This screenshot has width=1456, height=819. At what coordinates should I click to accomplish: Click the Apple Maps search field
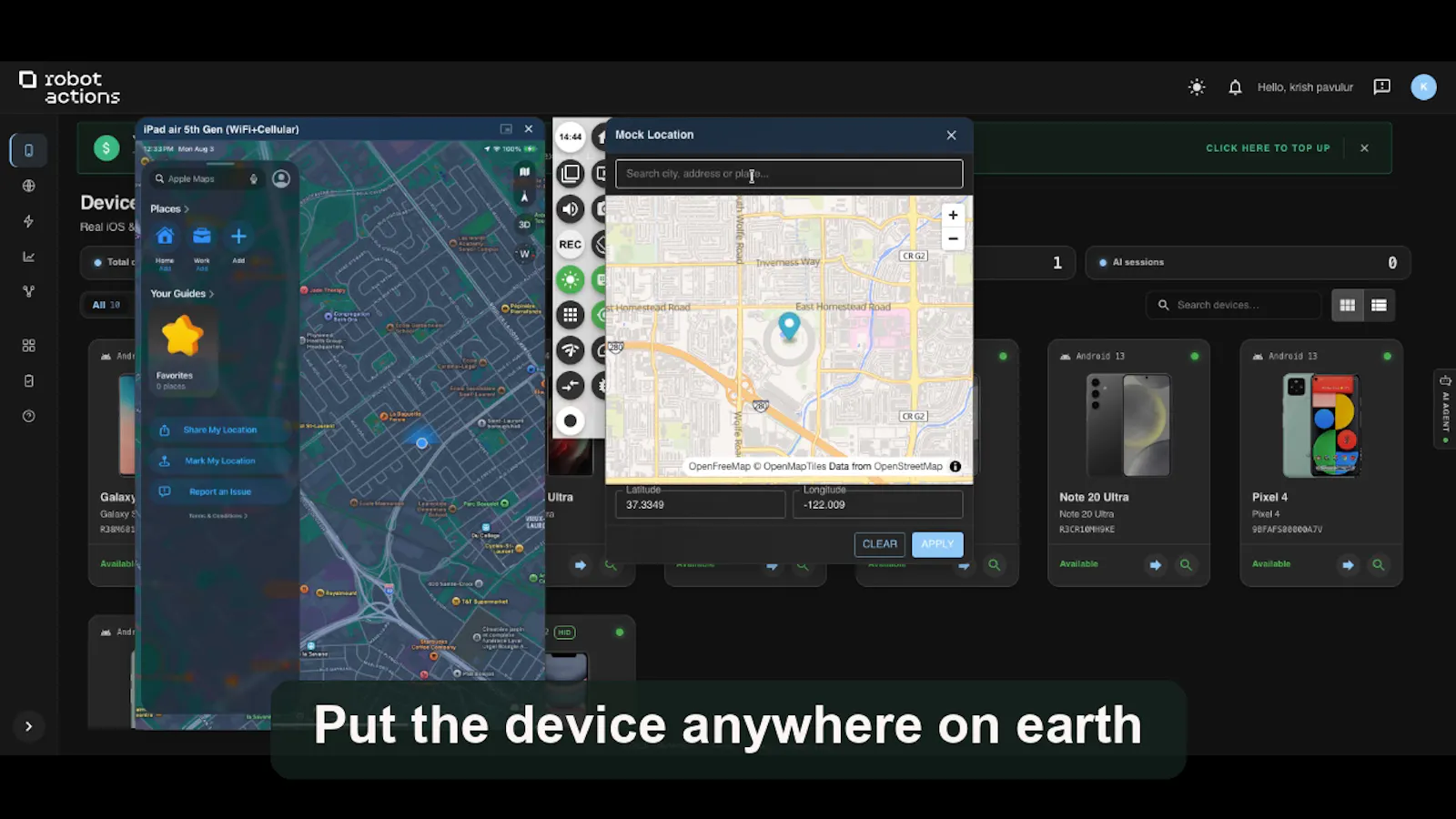207,179
